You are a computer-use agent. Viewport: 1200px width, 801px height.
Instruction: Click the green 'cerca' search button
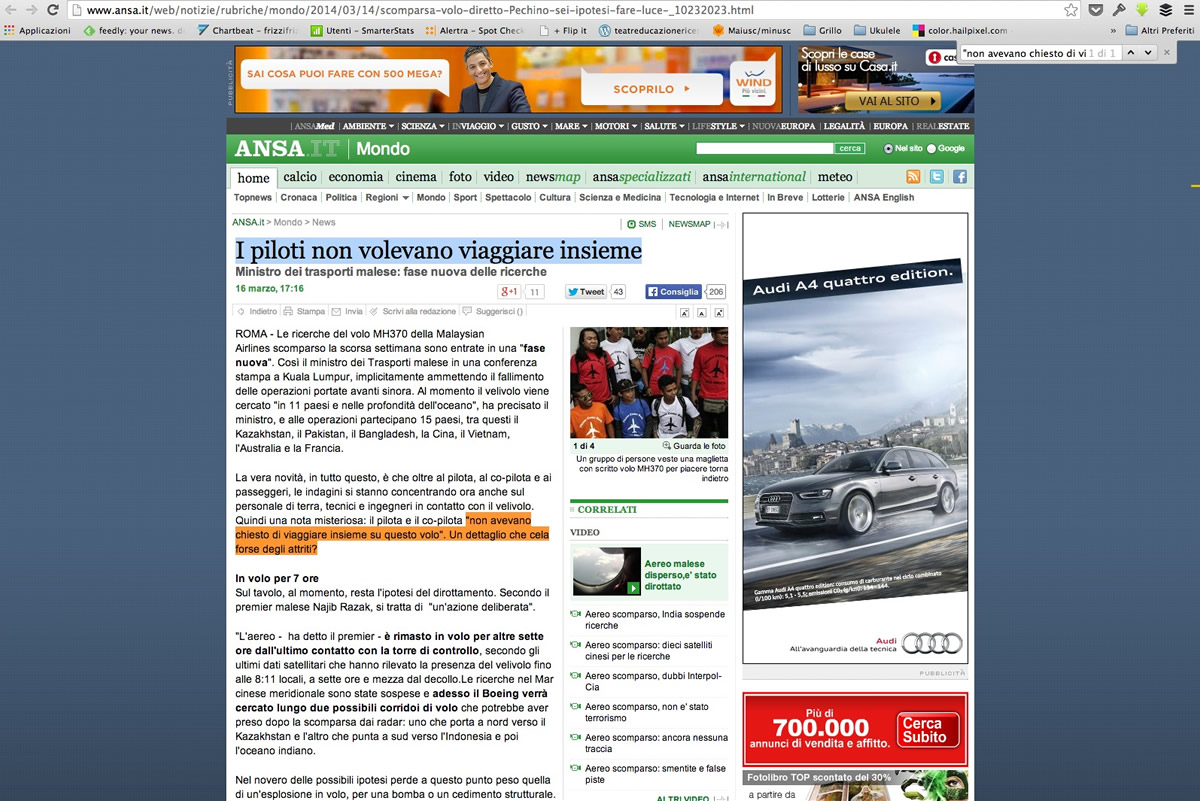coord(850,148)
